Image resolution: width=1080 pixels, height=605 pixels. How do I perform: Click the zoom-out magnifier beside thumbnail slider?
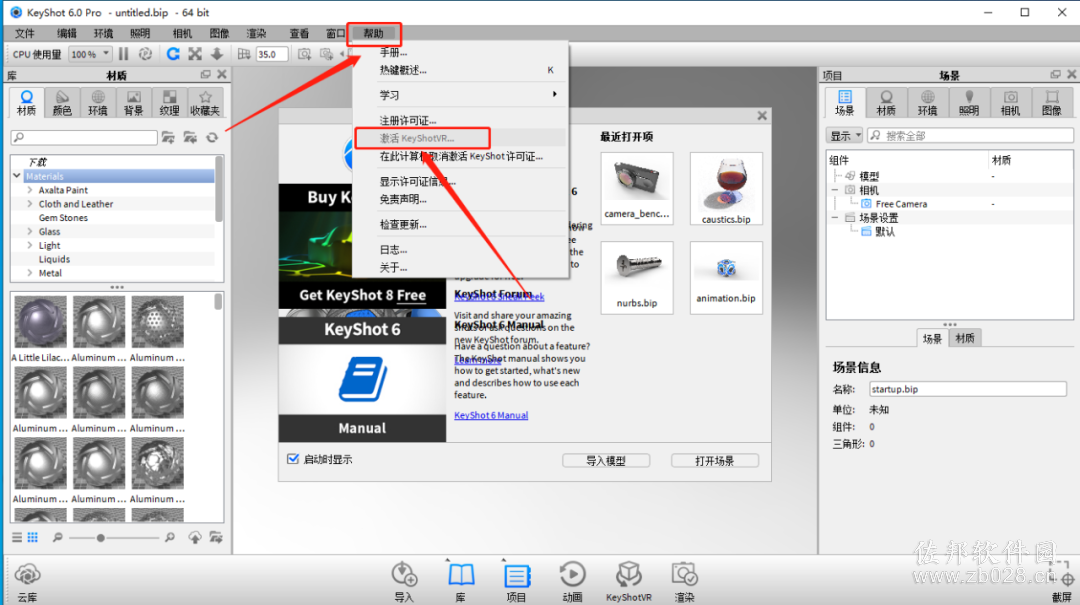tap(58, 537)
